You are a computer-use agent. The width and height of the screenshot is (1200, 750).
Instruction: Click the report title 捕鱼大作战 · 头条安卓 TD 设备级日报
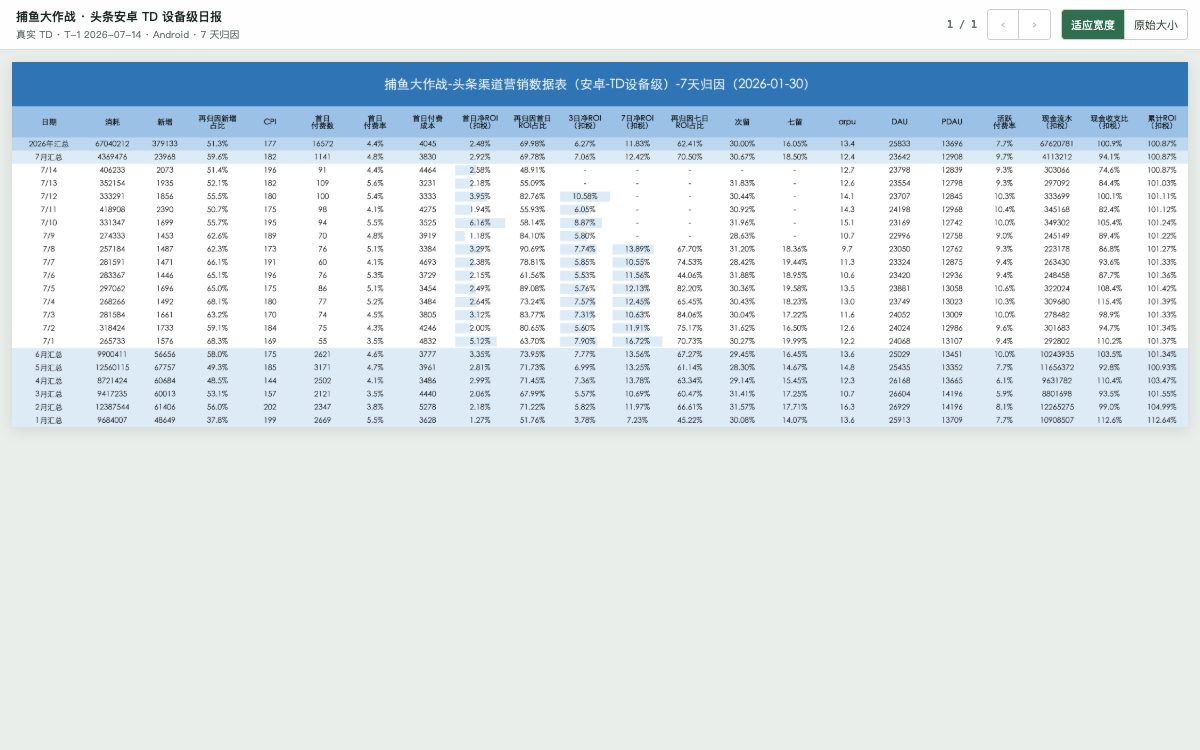[119, 17]
